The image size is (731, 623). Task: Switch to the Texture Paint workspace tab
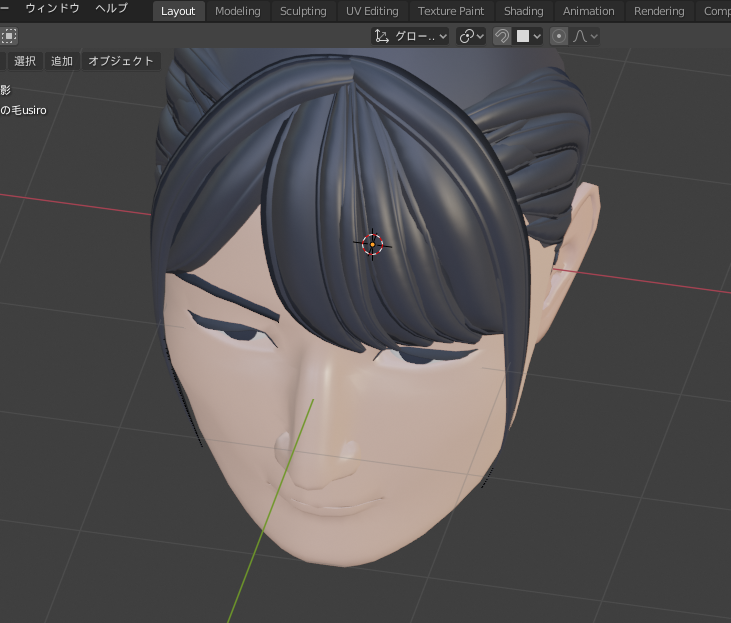(451, 11)
